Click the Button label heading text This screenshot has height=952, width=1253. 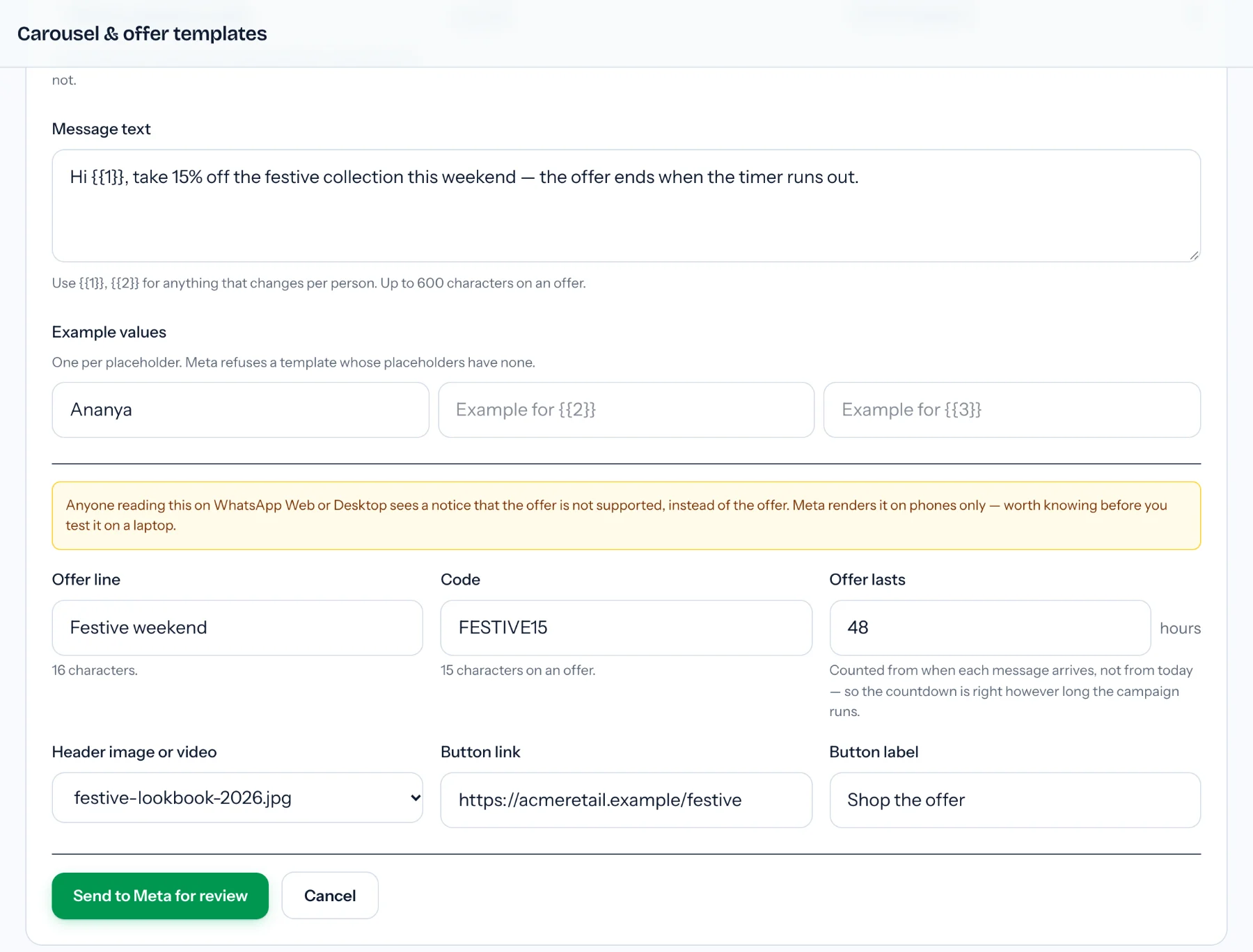point(874,752)
